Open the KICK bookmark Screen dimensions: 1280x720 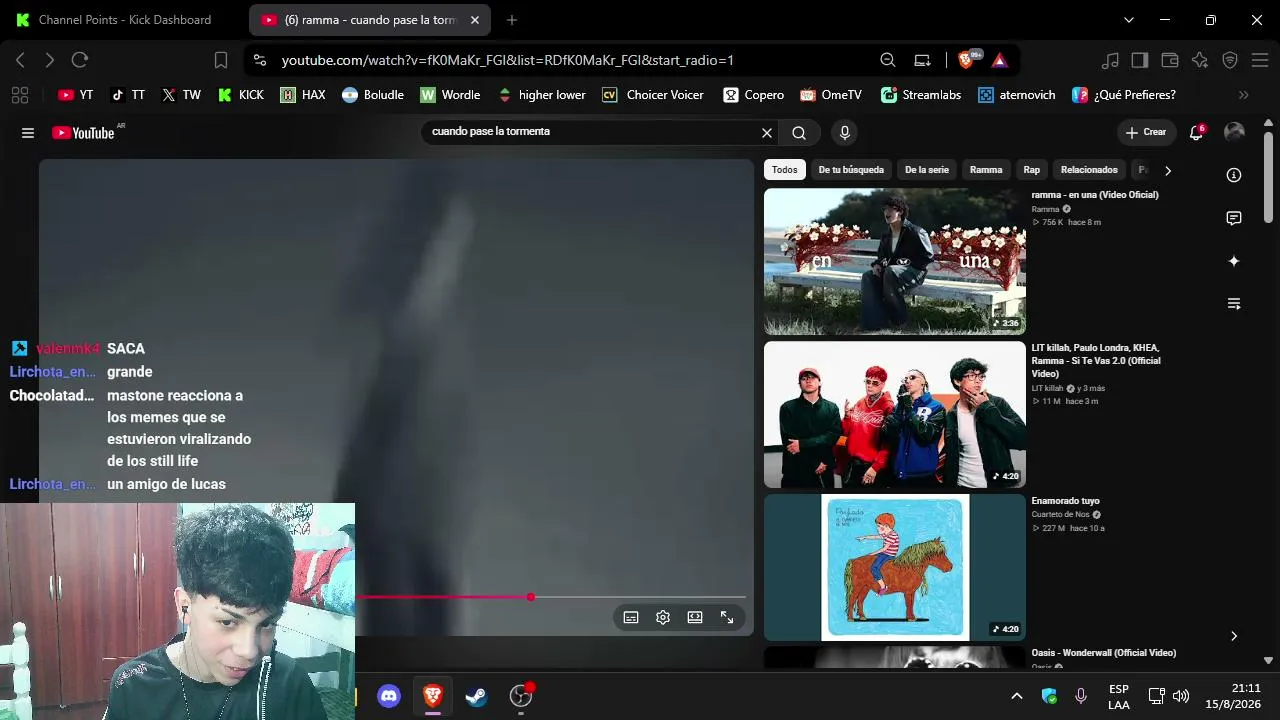click(x=240, y=95)
